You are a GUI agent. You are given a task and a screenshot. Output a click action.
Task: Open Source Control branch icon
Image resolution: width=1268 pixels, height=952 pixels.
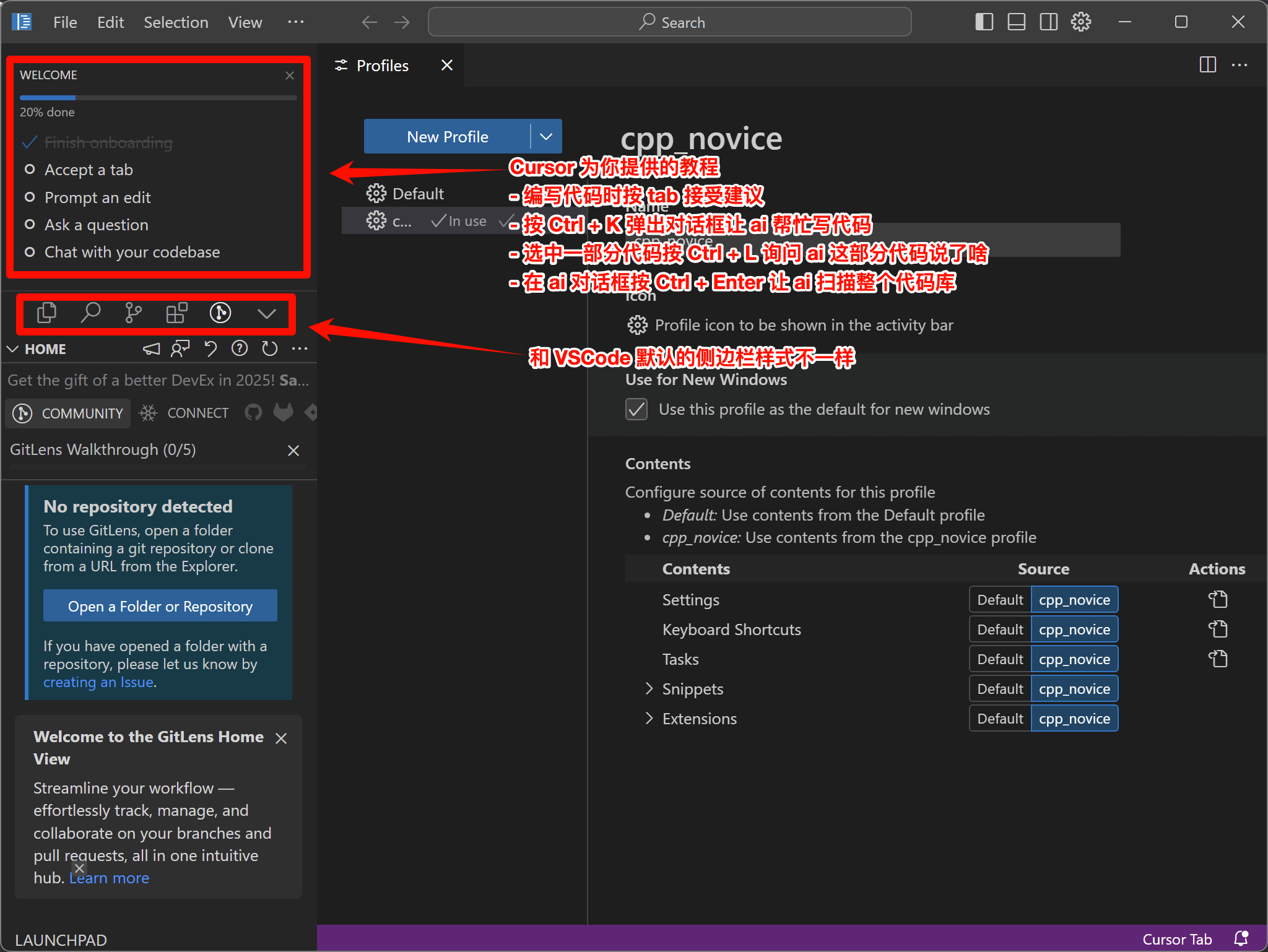click(133, 313)
